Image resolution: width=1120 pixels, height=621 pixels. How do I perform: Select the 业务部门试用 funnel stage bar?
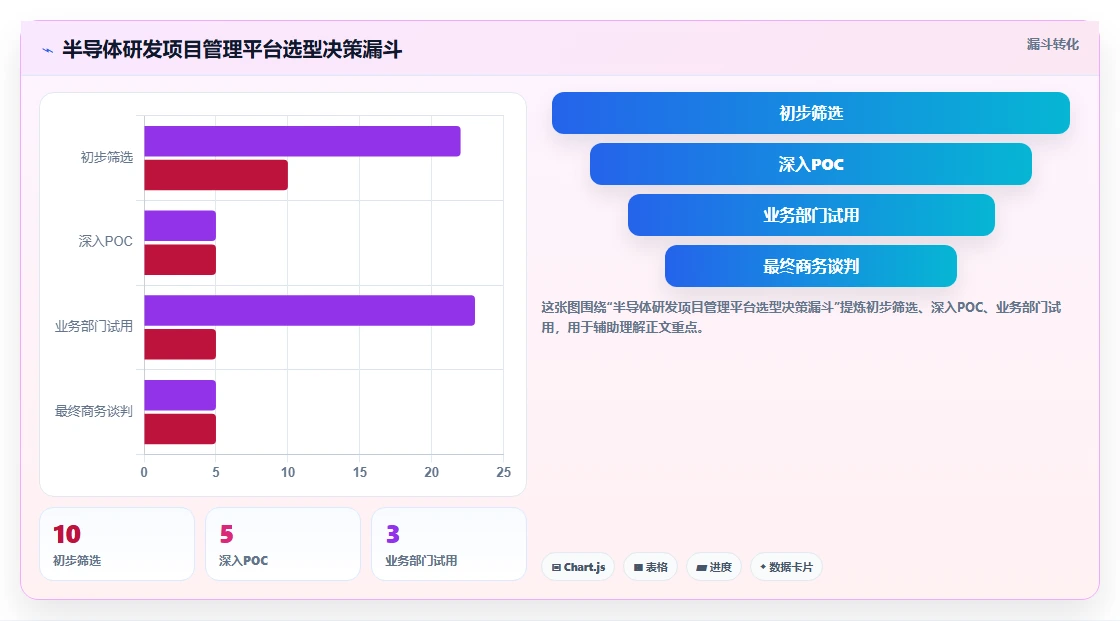tap(811, 215)
